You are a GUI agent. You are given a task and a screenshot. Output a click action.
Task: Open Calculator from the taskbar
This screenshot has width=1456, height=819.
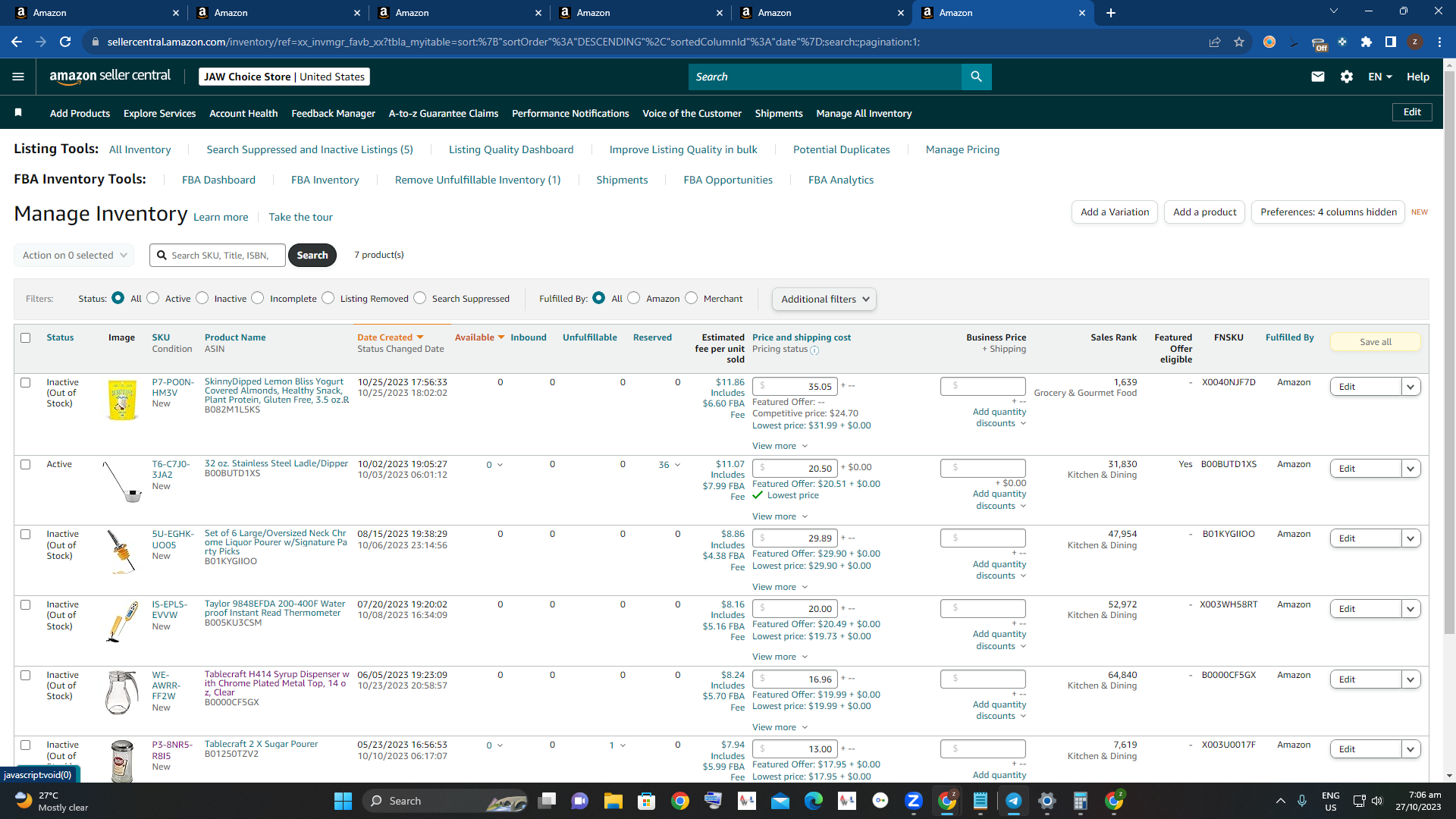click(x=1080, y=801)
